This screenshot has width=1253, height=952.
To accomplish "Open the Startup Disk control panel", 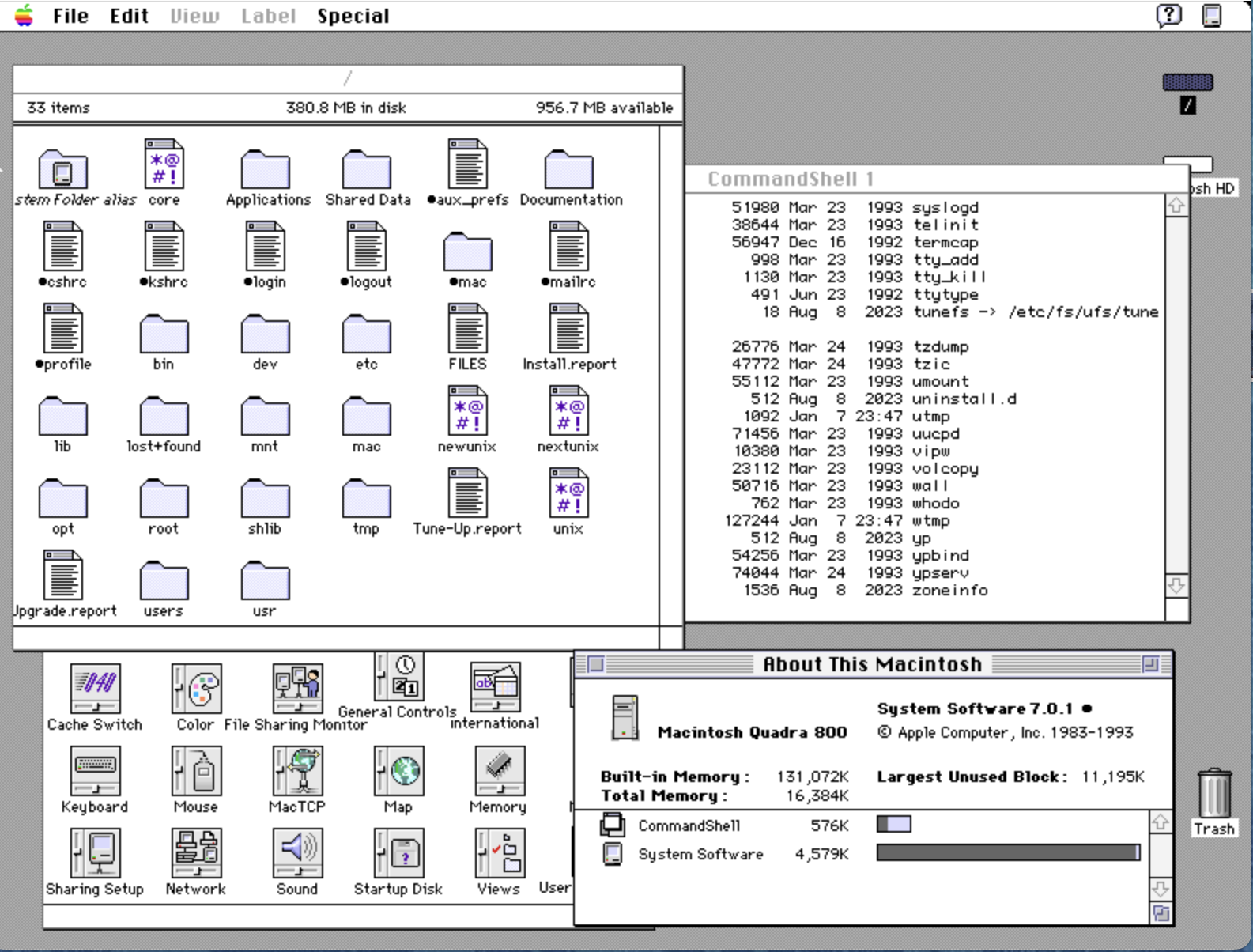I will coord(398,853).
